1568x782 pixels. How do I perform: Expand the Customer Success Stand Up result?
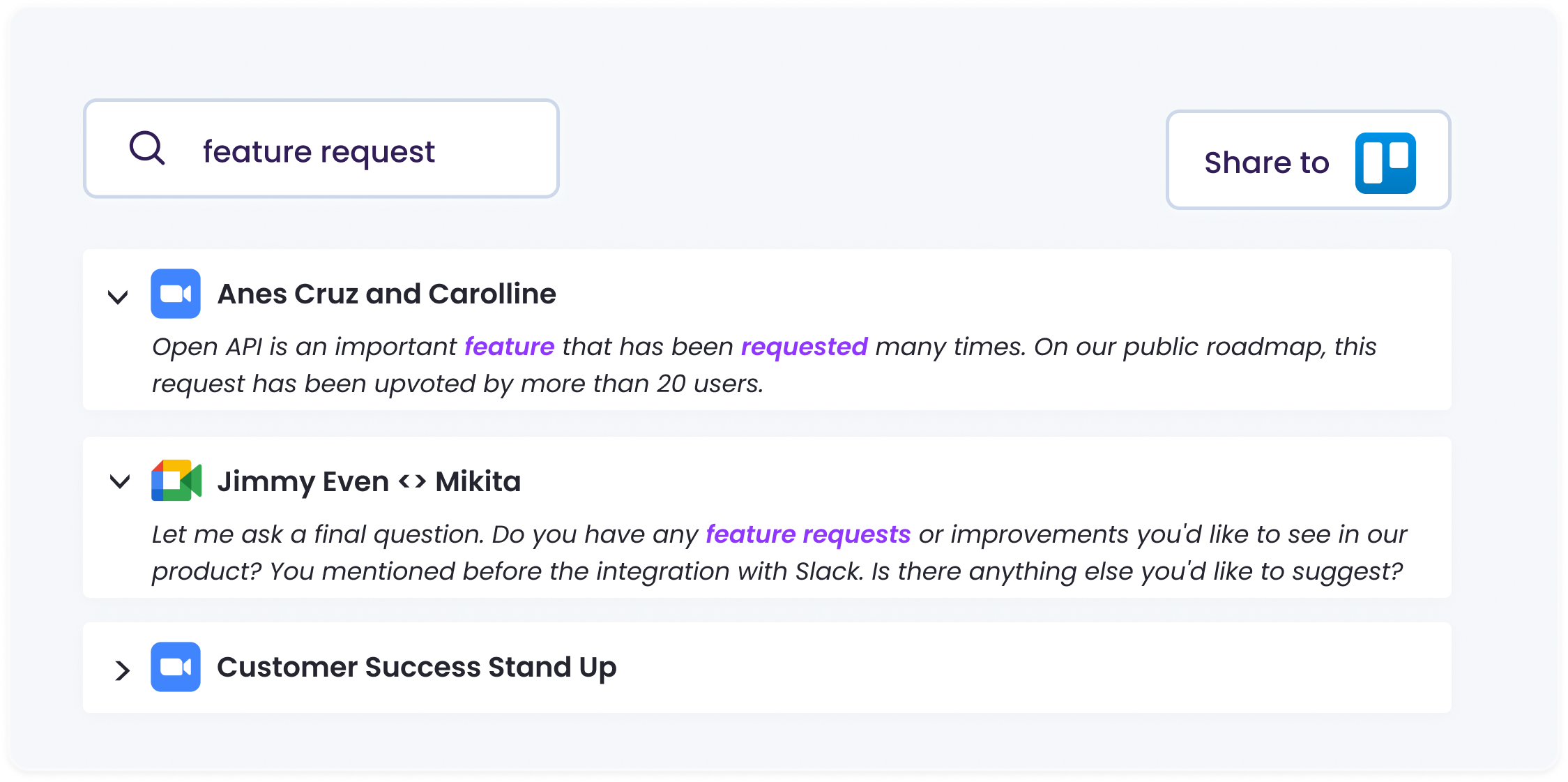click(x=122, y=670)
